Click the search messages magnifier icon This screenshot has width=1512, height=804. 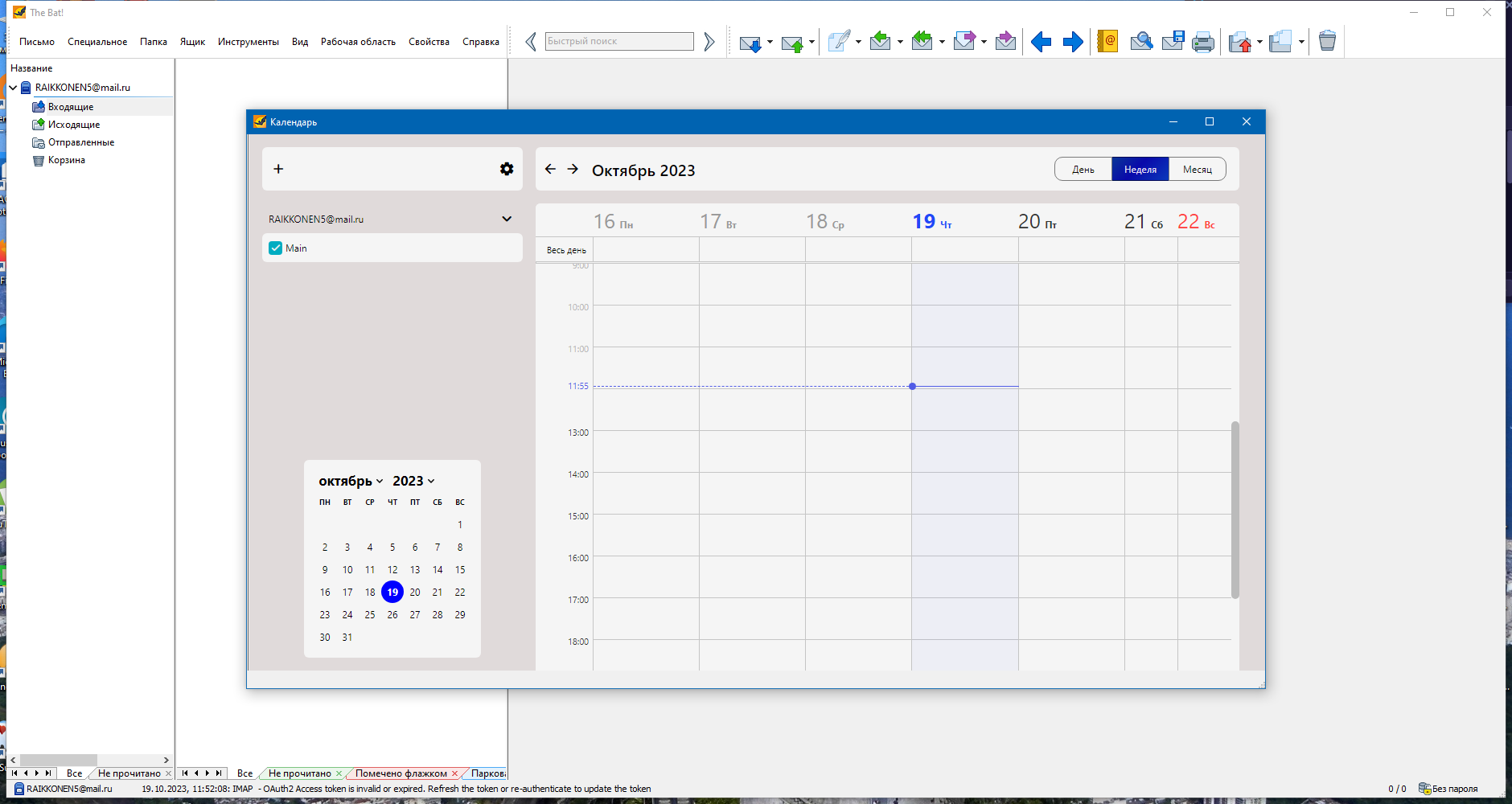tap(1141, 41)
